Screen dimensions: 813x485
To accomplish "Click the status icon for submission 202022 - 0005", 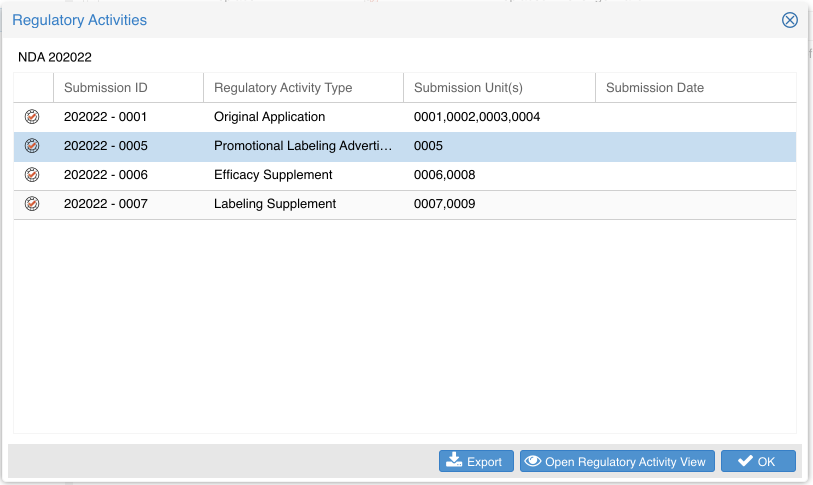I will (32, 146).
